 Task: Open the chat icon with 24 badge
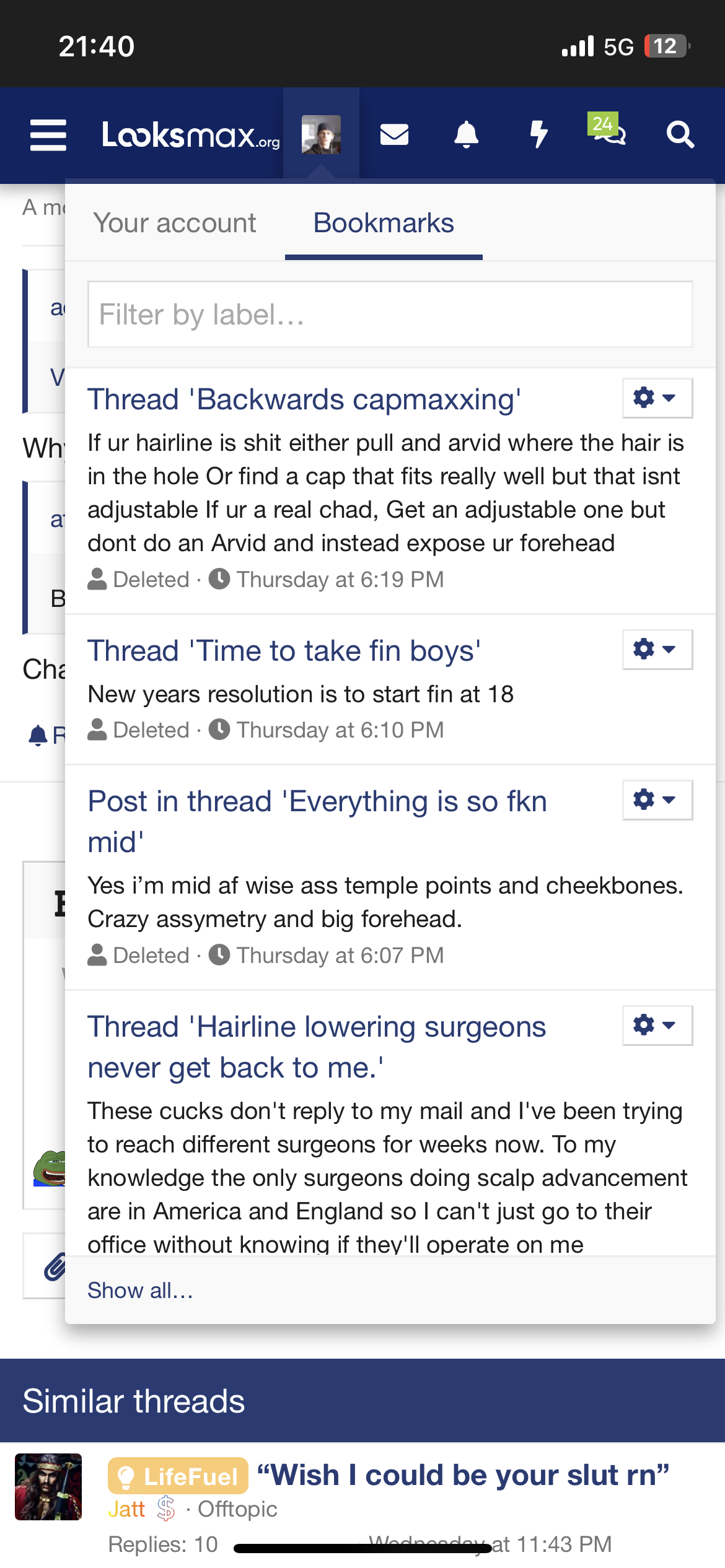tap(608, 129)
